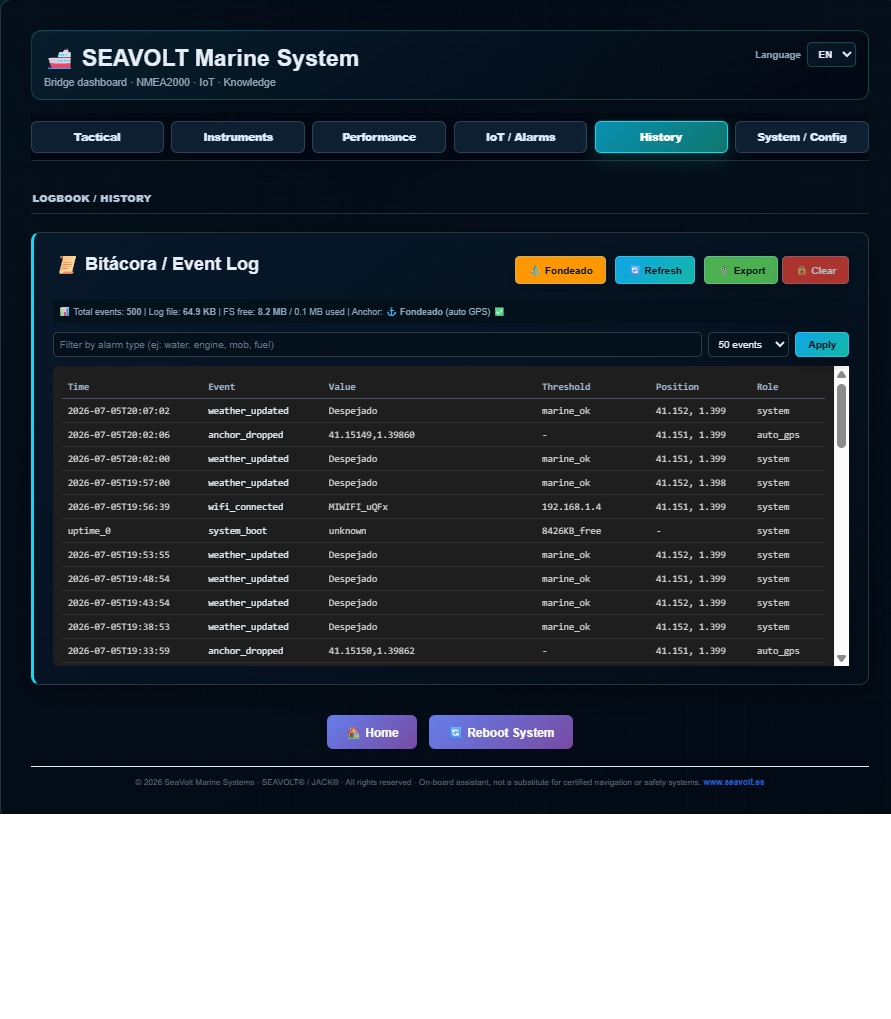The height and width of the screenshot is (1019, 891).
Task: Select timestamp 2026-07-05T19:33:59
Action: click(x=119, y=651)
